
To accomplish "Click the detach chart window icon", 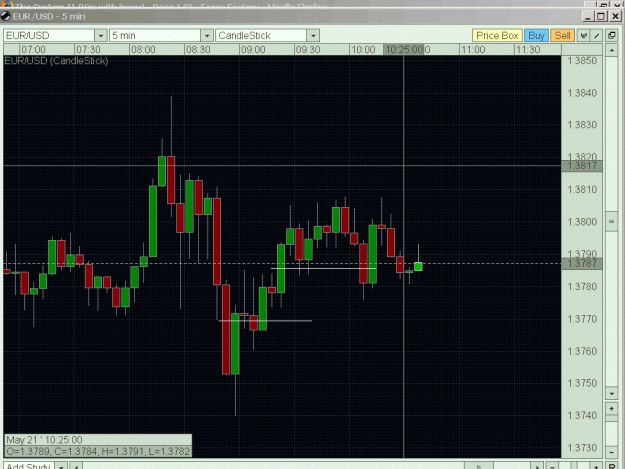I will point(611,35).
